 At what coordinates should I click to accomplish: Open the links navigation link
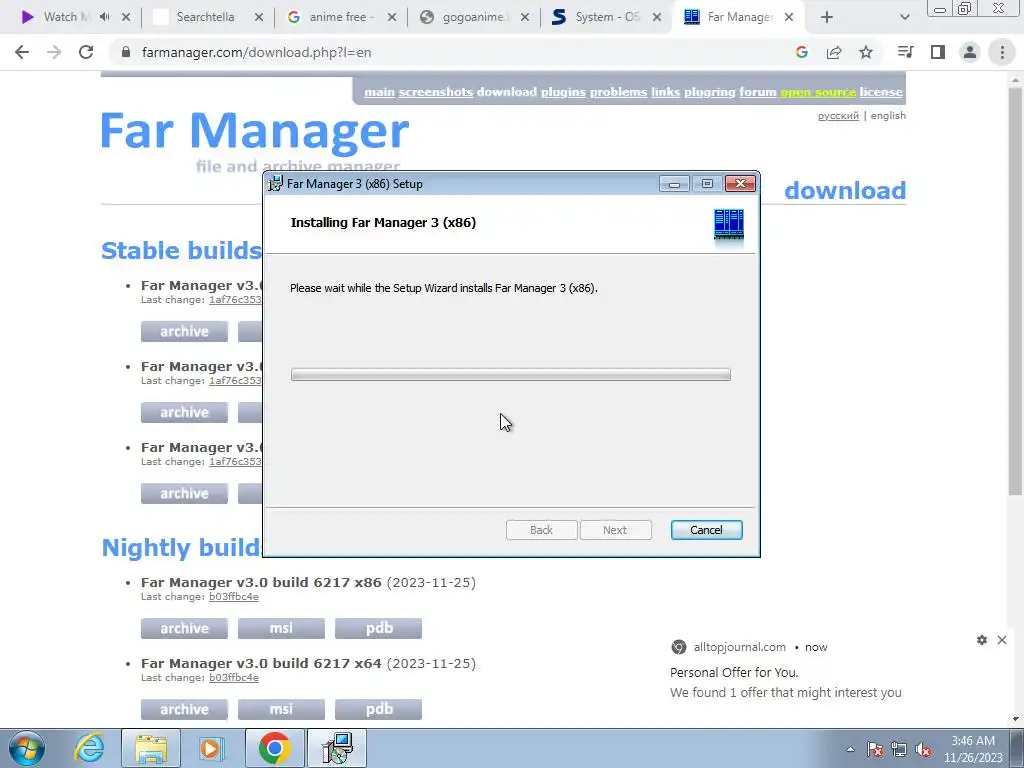[x=665, y=92]
